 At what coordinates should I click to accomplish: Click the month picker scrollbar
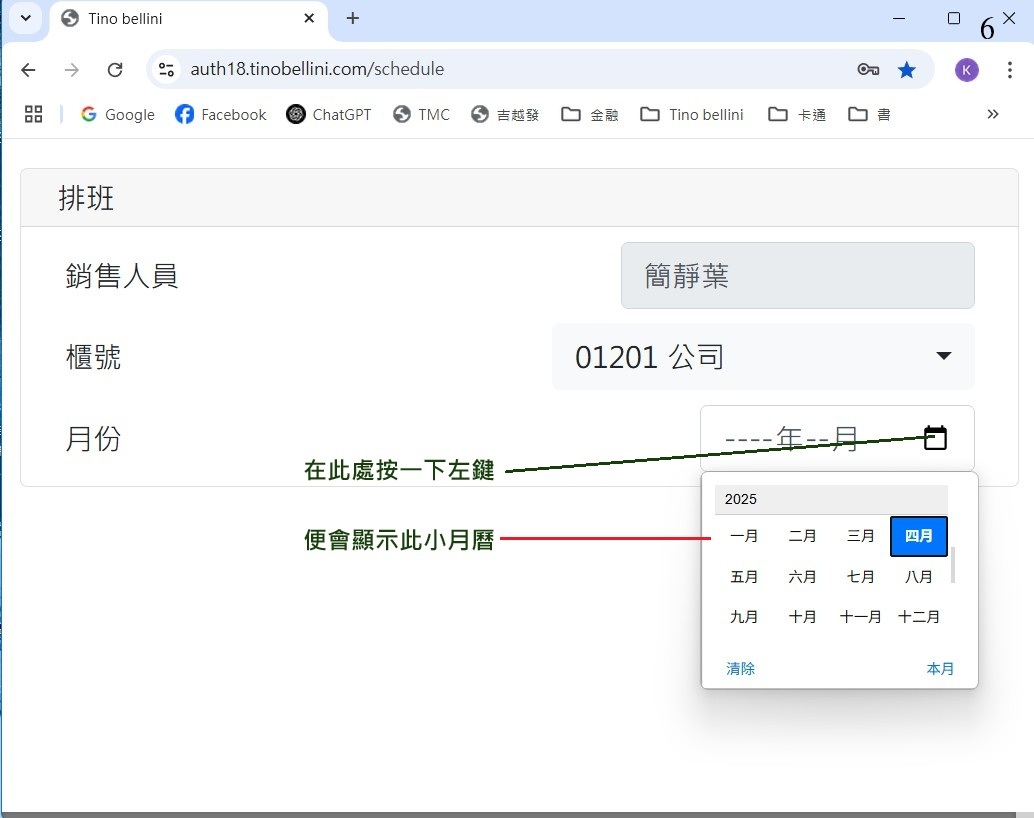tap(952, 565)
